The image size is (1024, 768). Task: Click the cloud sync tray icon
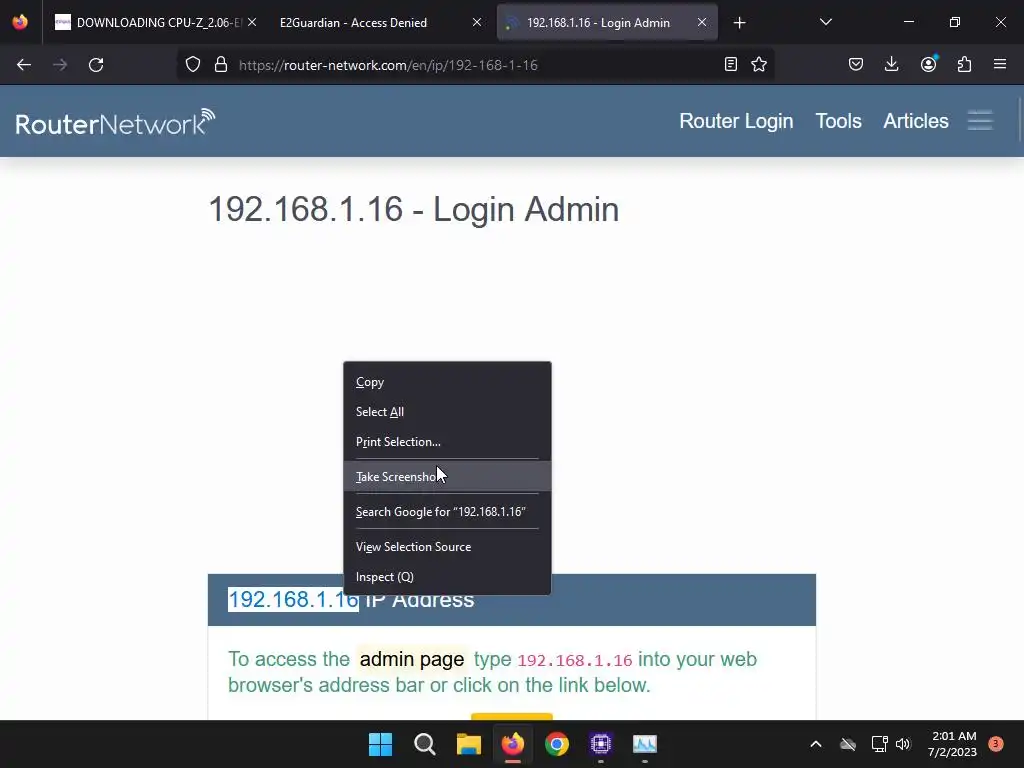848,744
